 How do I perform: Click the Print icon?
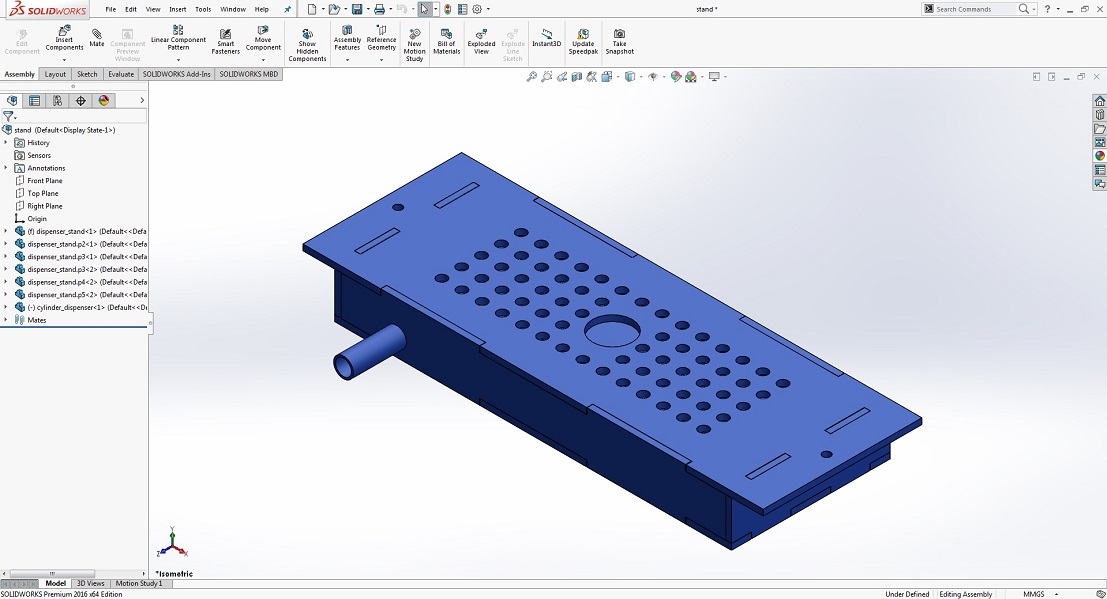point(379,9)
